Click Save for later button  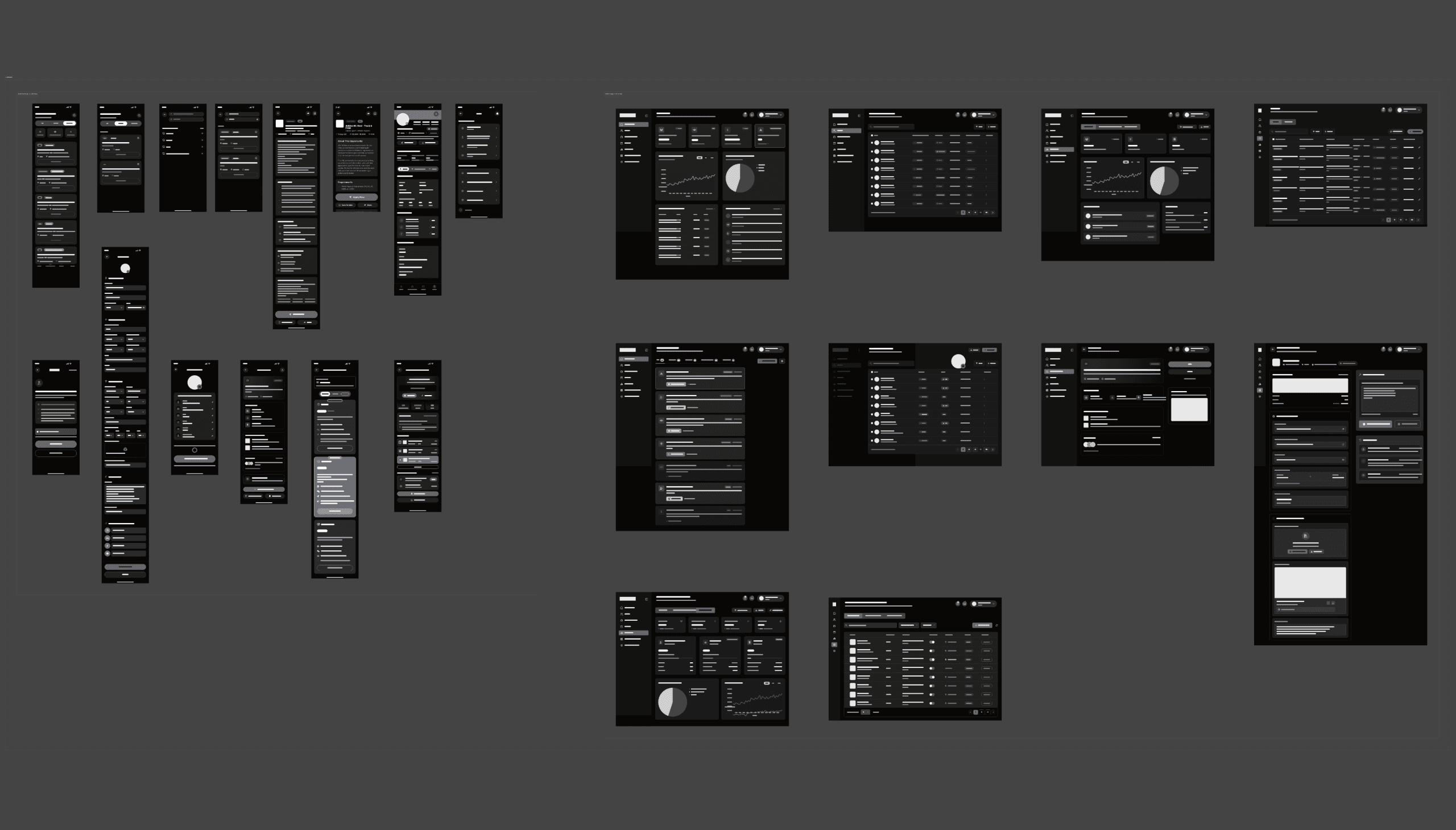(x=346, y=205)
